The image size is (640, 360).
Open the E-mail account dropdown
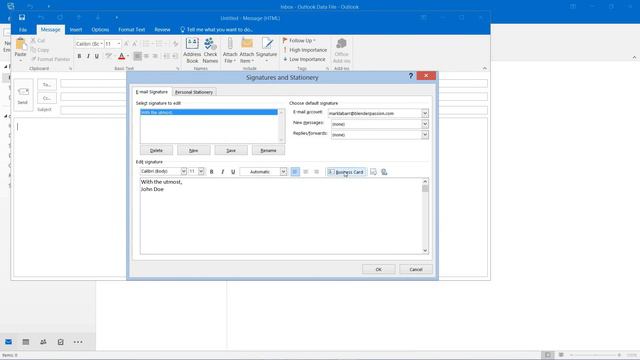click(x=424, y=113)
